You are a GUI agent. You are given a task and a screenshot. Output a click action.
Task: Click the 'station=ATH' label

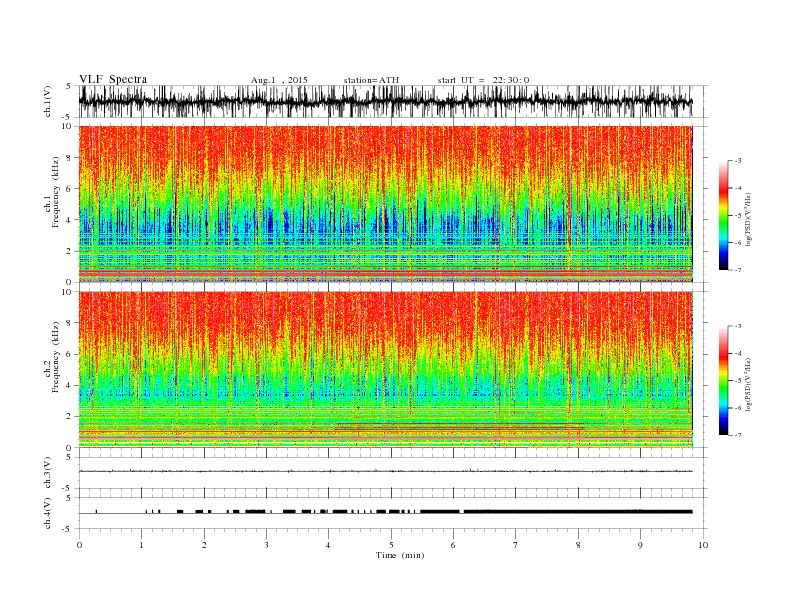[x=371, y=80]
